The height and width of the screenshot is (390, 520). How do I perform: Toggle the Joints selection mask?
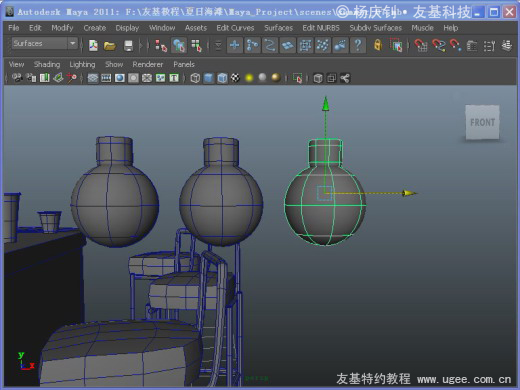tap(252, 45)
